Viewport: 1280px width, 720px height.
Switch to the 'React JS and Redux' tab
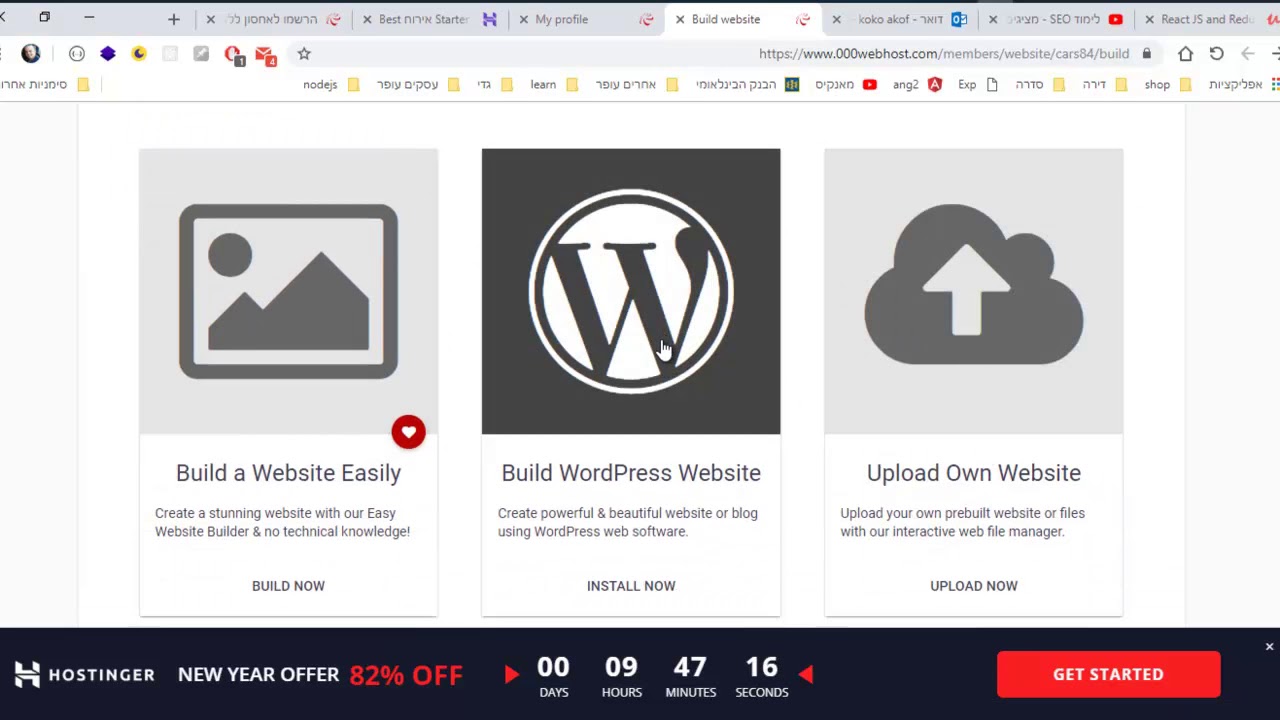click(1205, 19)
